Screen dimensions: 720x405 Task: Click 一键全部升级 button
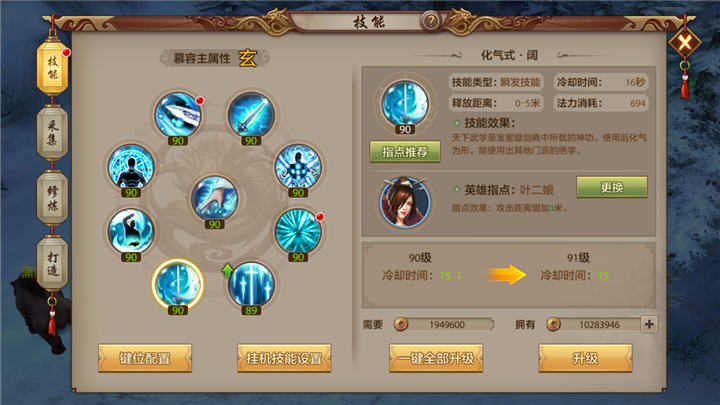pos(436,358)
